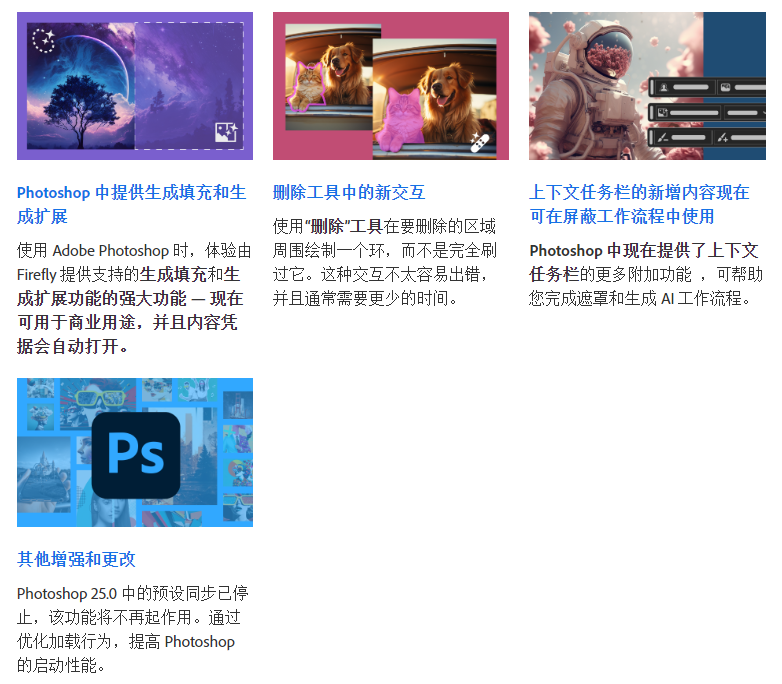
Task: Open the astronaut contextual taskbar thumbnail
Action: click(647, 86)
